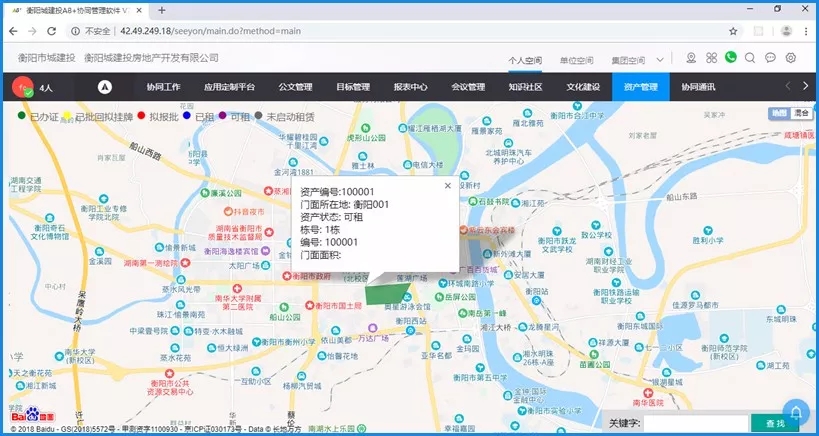This screenshot has height=436, width=819.
Task: Select the 个人空间 tab
Action: click(x=525, y=60)
